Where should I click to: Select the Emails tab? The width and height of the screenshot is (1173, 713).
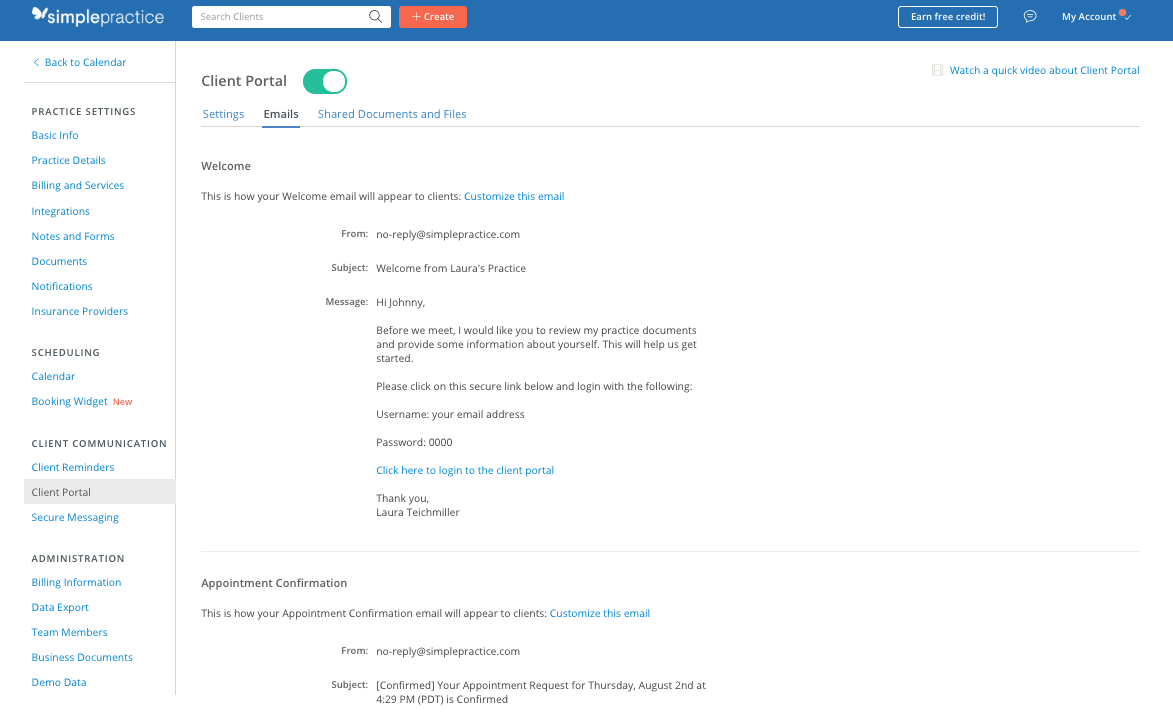pyautogui.click(x=280, y=114)
